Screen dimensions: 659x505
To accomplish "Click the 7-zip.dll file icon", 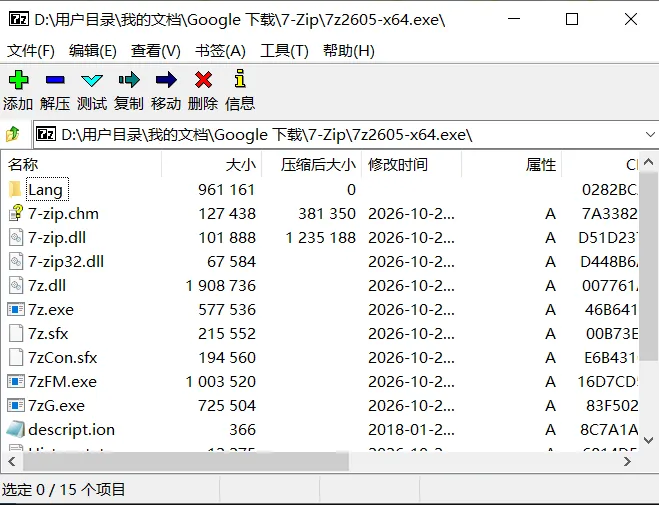I will click(x=16, y=237).
